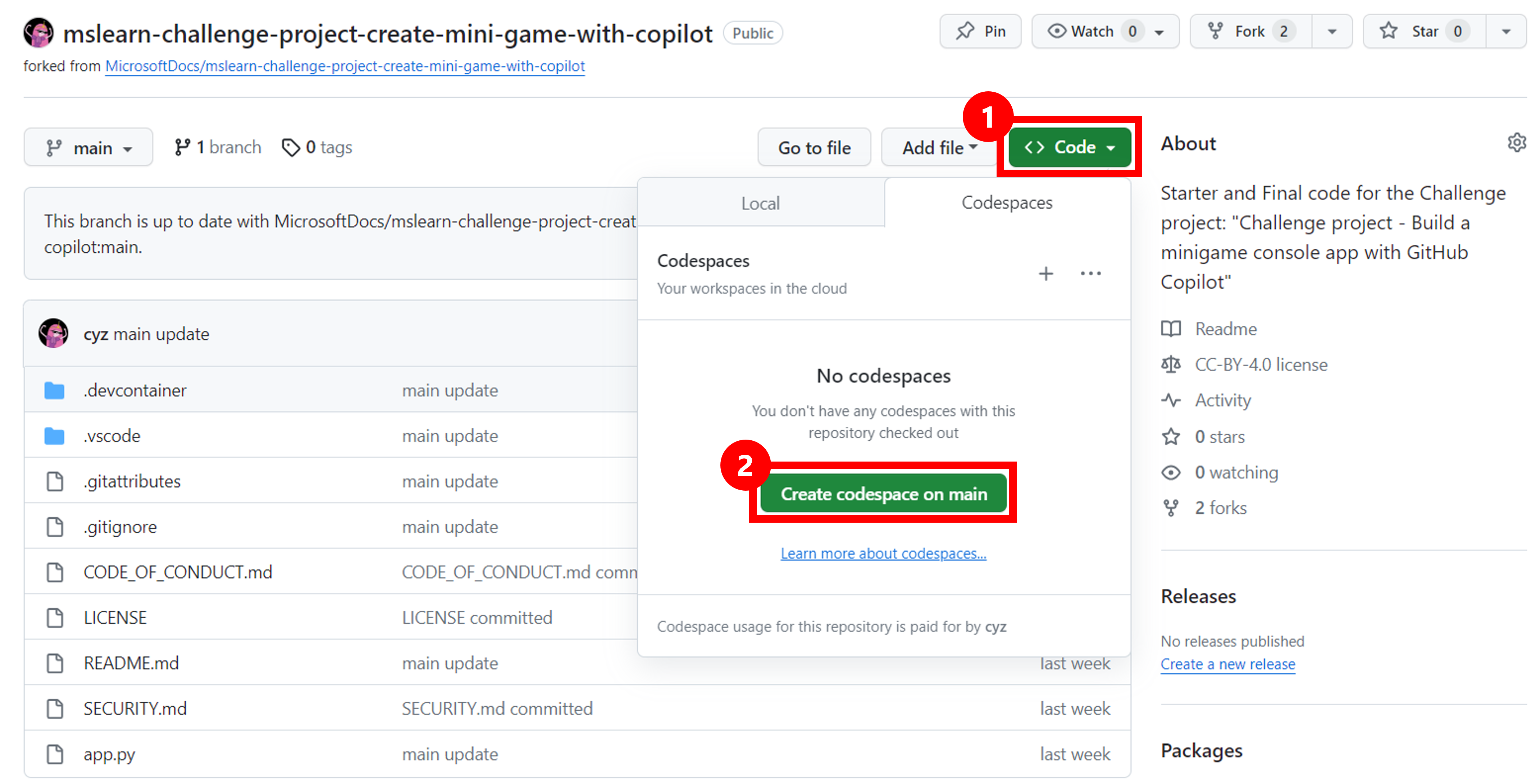This screenshot has height=784, width=1540.
Task: Star this repository
Action: [x=1425, y=31]
